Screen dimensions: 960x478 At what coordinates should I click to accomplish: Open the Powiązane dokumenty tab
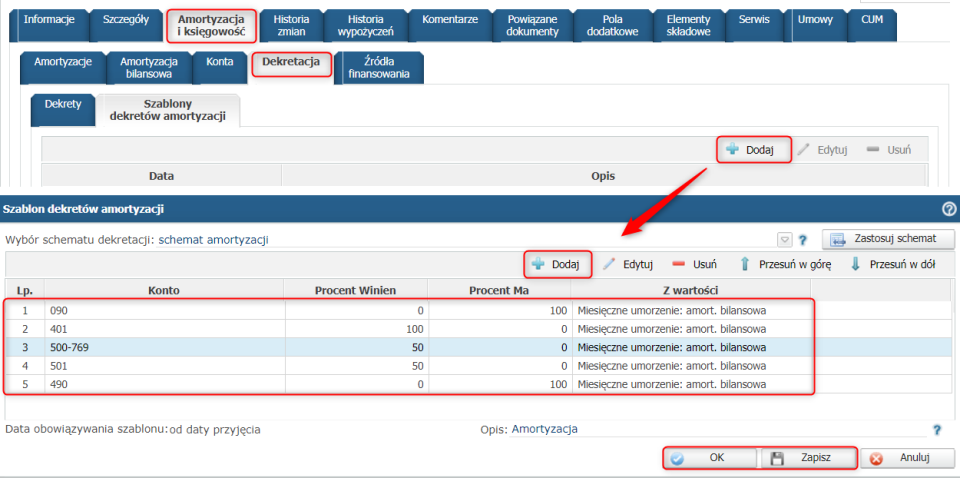coord(533,26)
